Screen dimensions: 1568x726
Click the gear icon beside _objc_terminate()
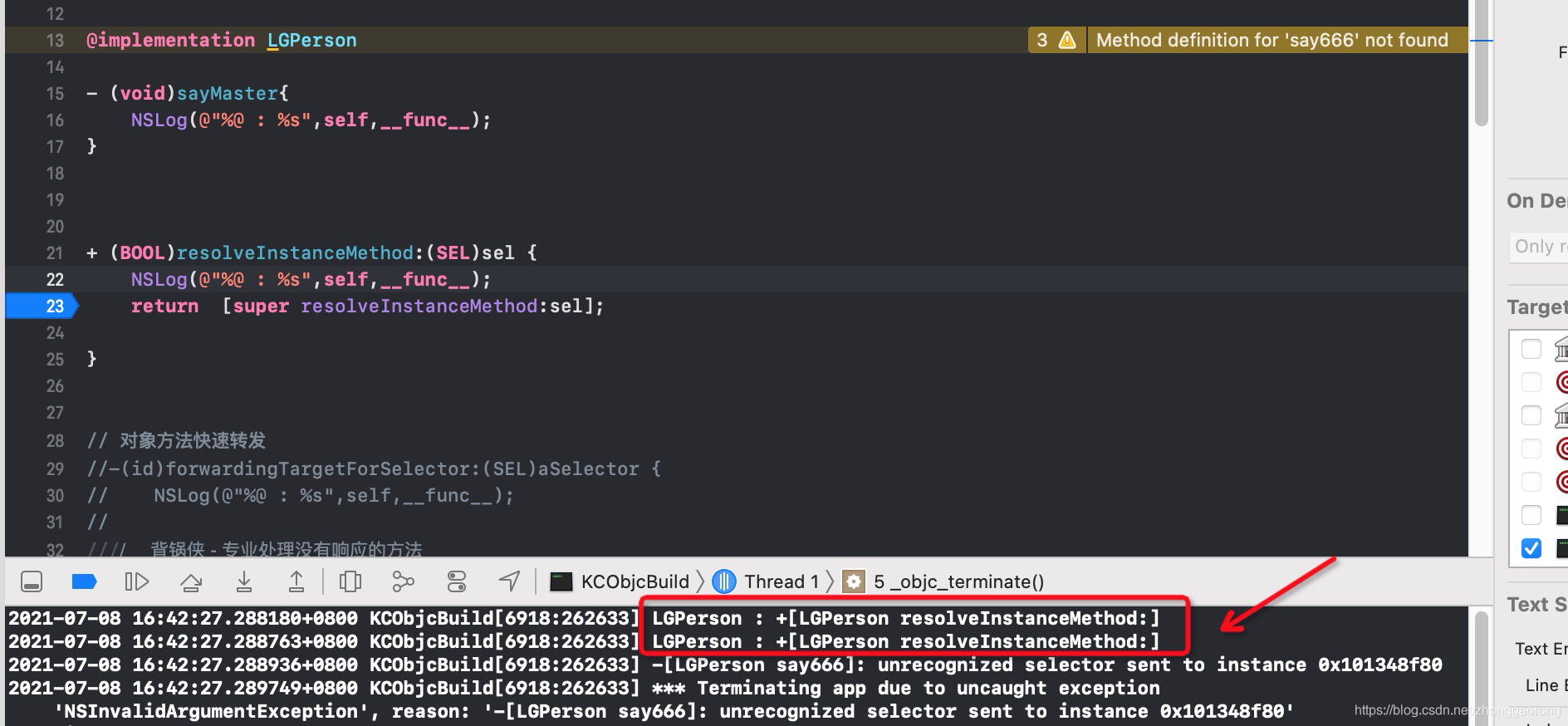click(854, 581)
